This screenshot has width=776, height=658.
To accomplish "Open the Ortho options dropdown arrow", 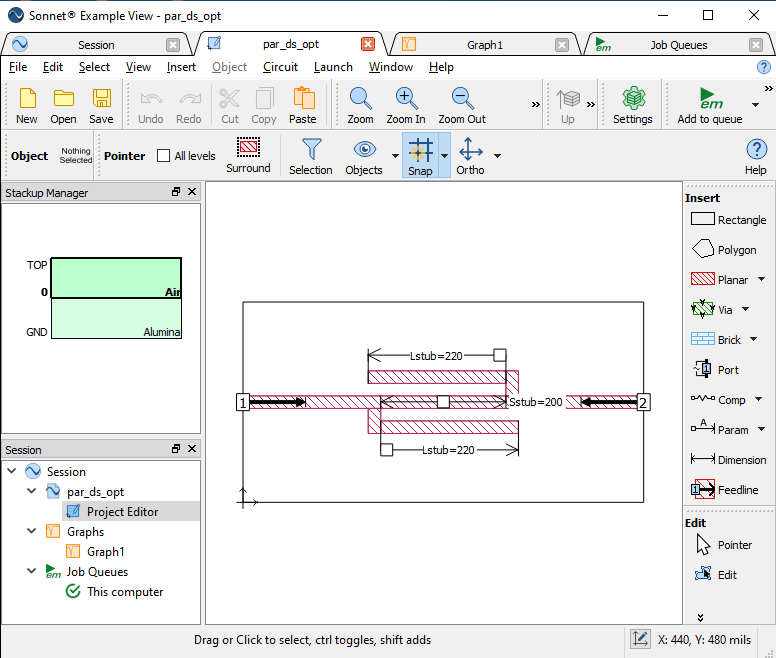I will (x=497, y=156).
